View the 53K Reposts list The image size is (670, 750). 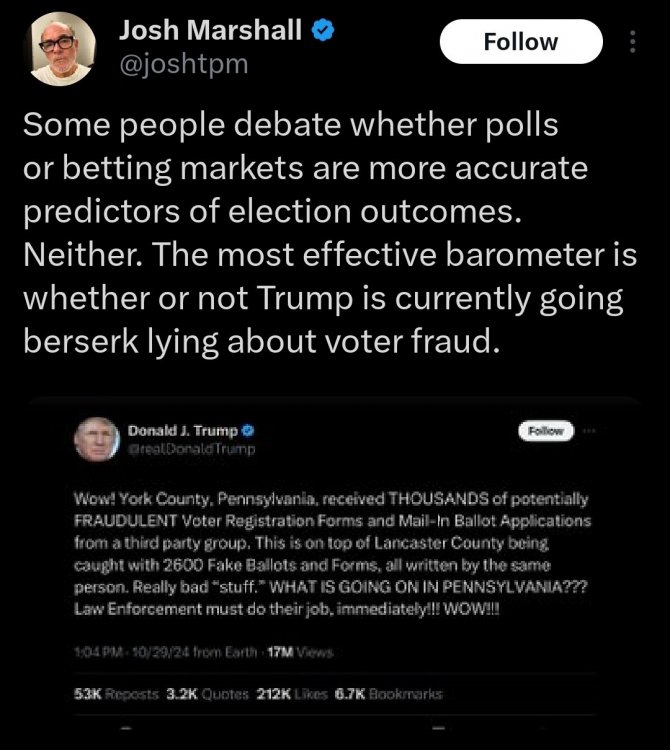pyautogui.click(x=113, y=693)
